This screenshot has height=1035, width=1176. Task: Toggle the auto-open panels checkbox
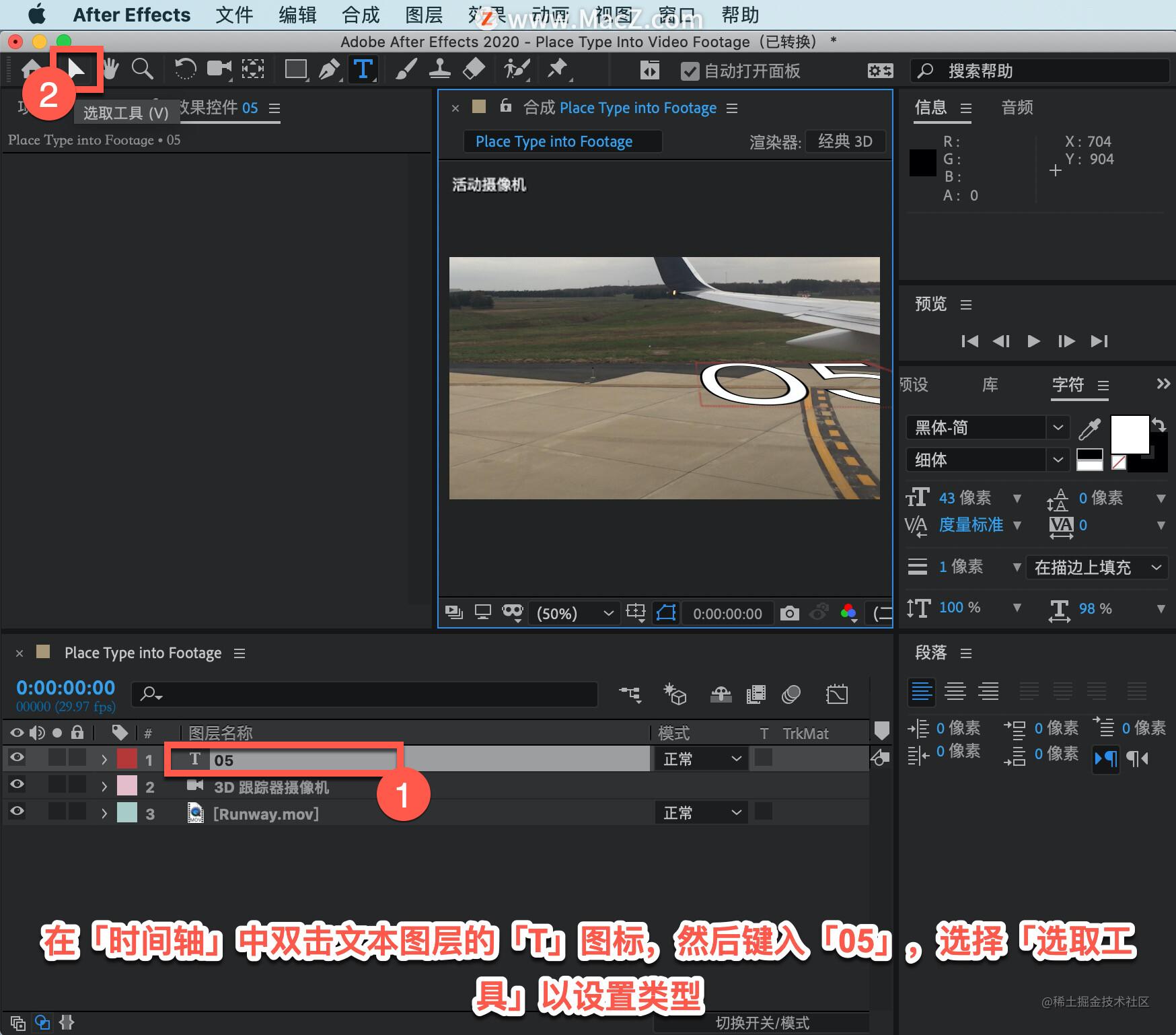[x=690, y=71]
